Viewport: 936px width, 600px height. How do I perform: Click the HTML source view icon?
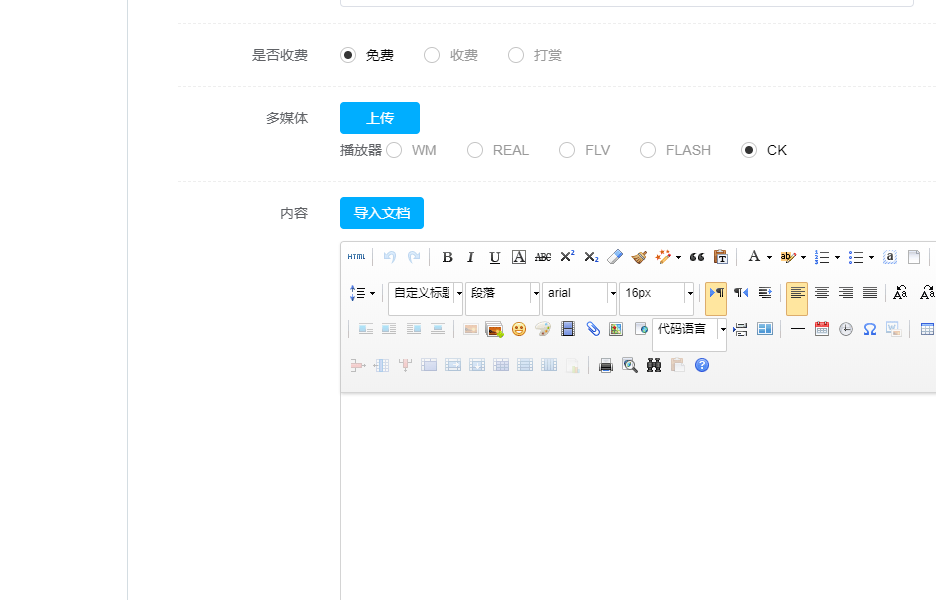356,257
